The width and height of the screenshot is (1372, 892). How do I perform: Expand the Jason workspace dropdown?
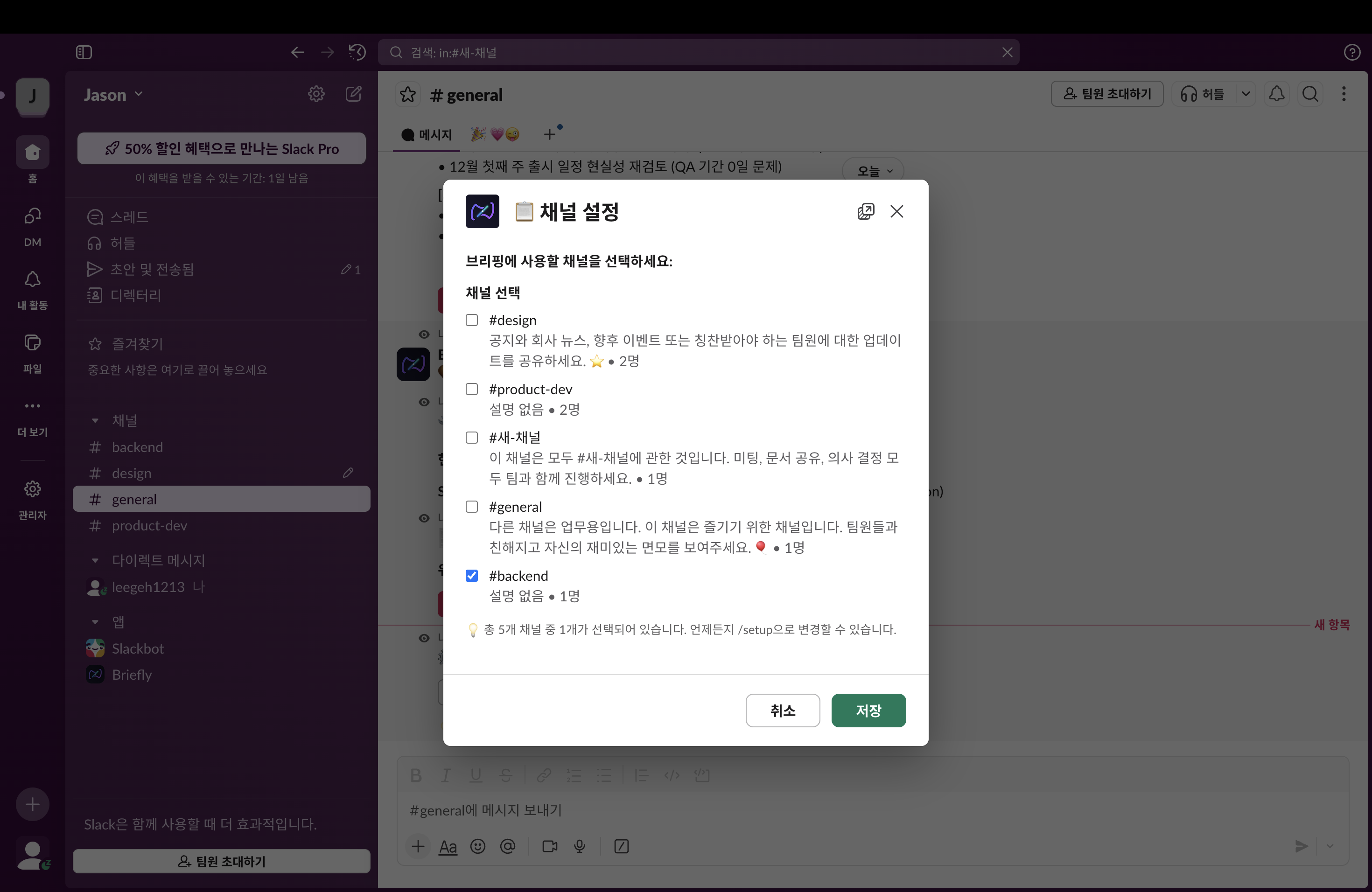[113, 95]
